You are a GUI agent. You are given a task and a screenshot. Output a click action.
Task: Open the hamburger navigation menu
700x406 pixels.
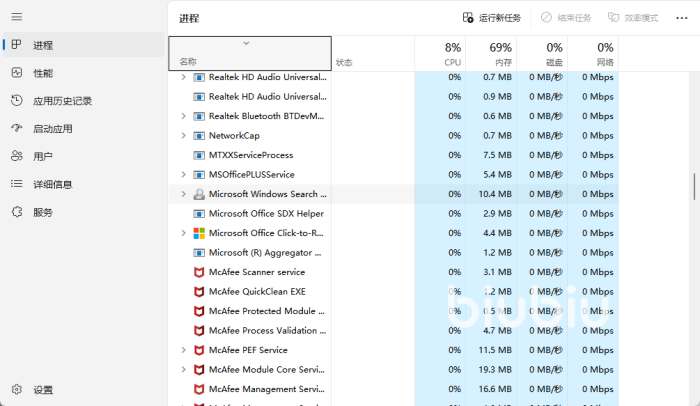click(x=17, y=17)
